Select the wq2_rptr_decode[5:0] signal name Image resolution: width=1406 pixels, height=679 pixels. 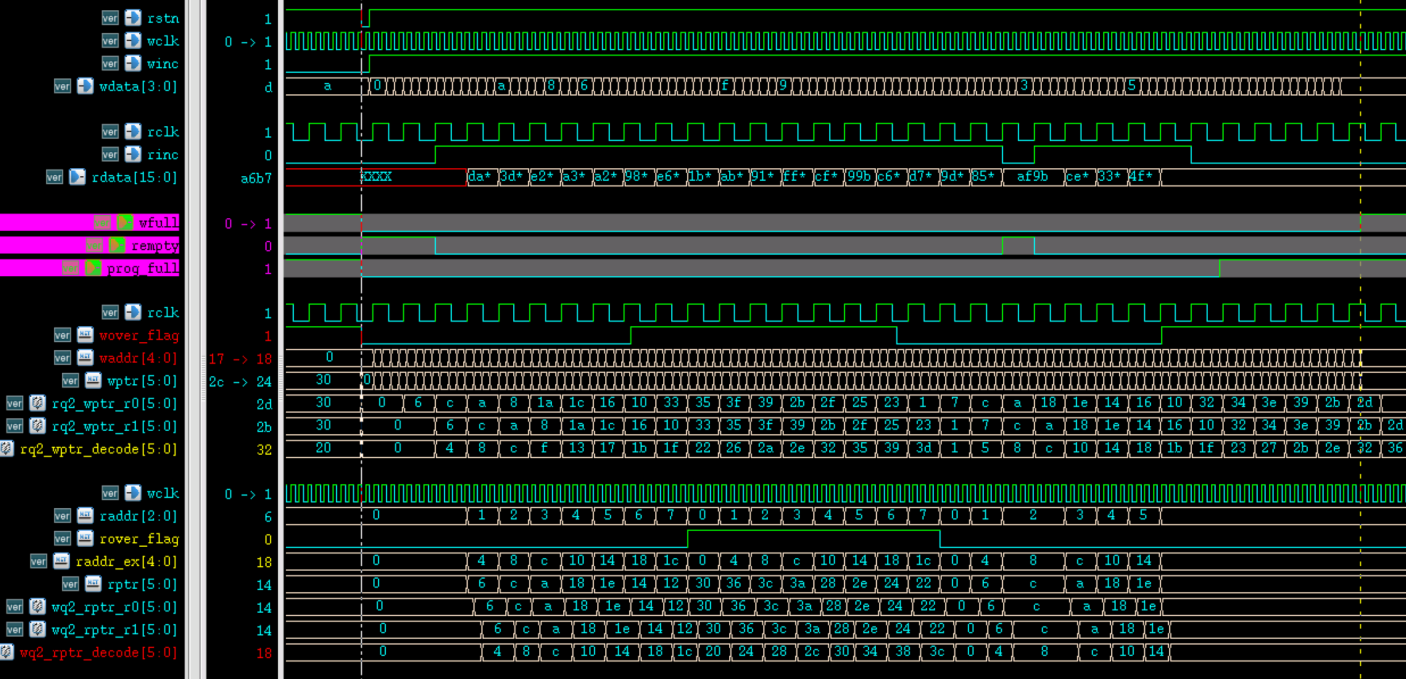tap(98, 652)
